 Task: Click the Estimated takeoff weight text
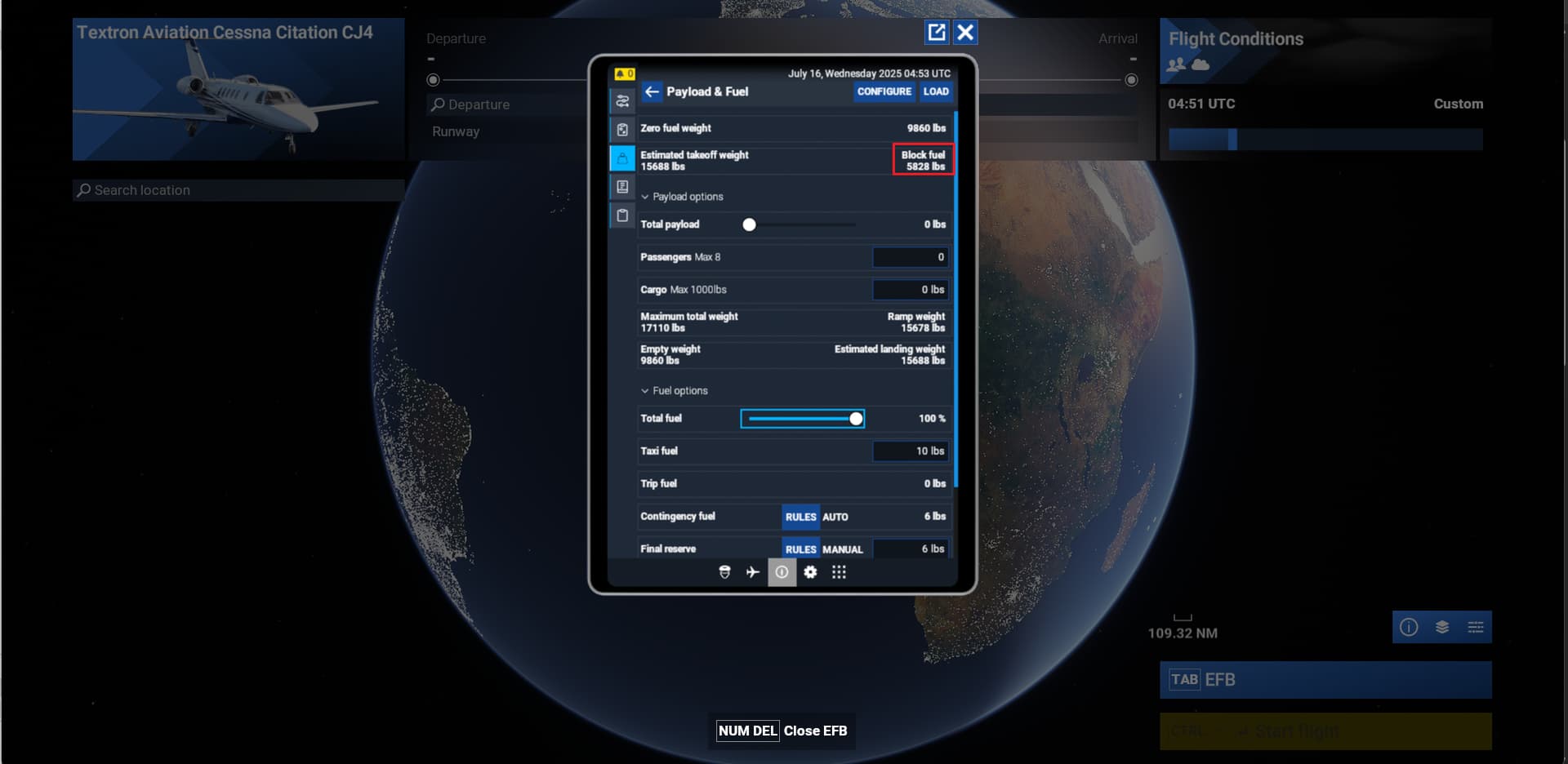tap(694, 160)
